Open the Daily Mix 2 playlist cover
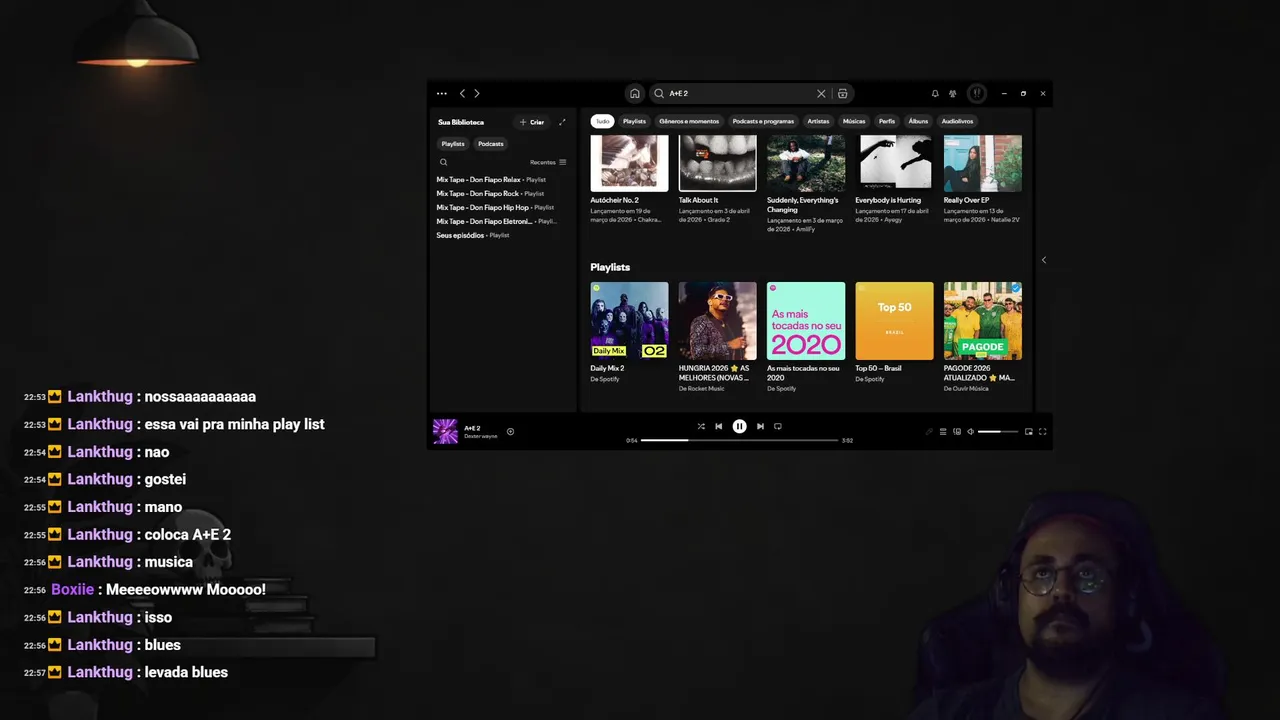The height and width of the screenshot is (720, 1280). tap(629, 321)
